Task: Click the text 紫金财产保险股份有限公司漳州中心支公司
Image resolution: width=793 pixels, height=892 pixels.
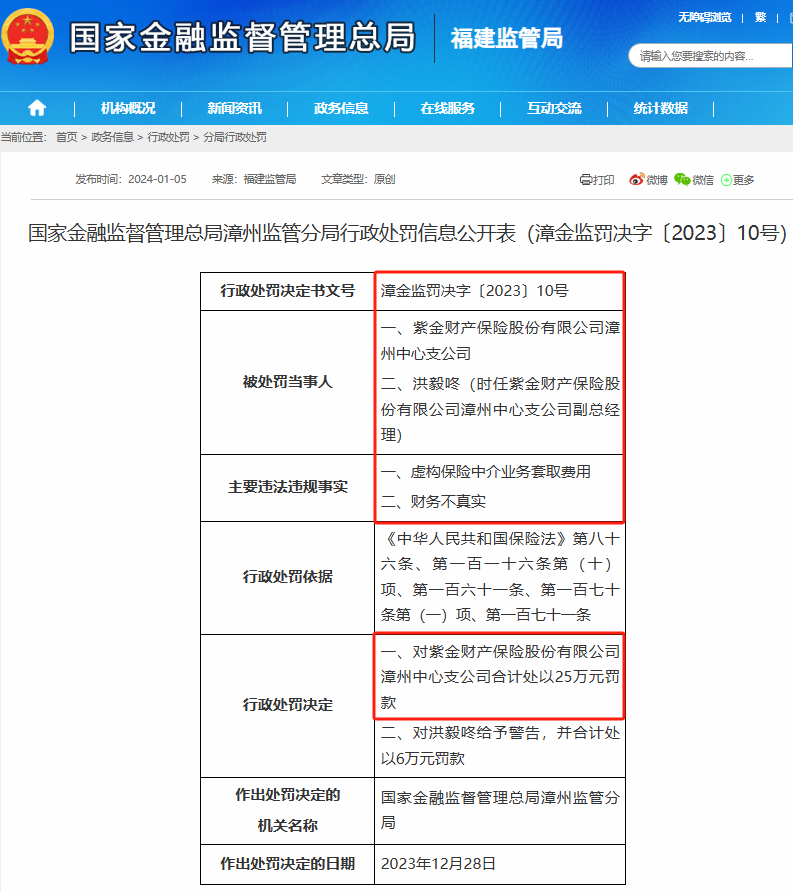Action: tap(500, 341)
